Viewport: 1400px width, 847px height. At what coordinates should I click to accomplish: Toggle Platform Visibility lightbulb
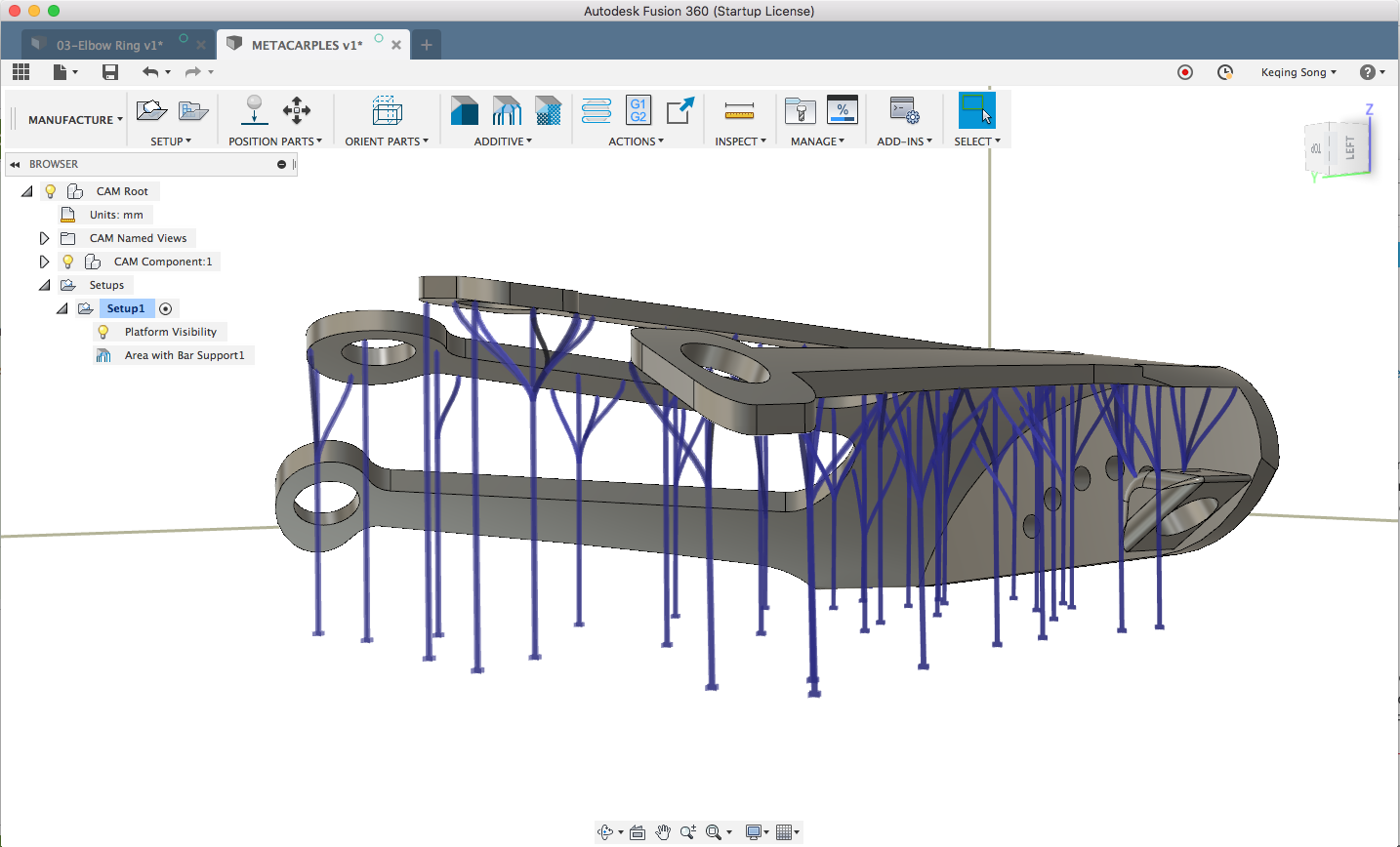103,332
